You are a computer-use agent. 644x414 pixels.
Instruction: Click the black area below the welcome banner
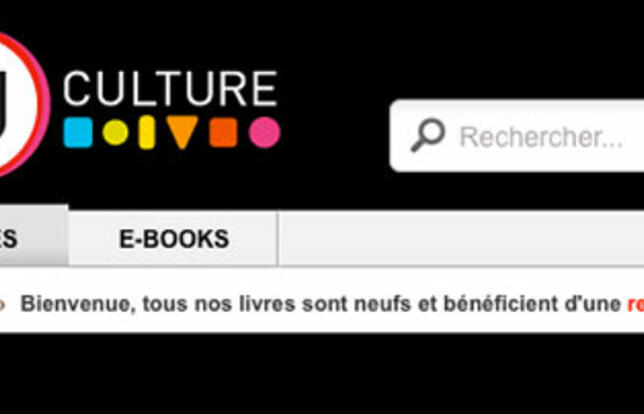coord(322,374)
